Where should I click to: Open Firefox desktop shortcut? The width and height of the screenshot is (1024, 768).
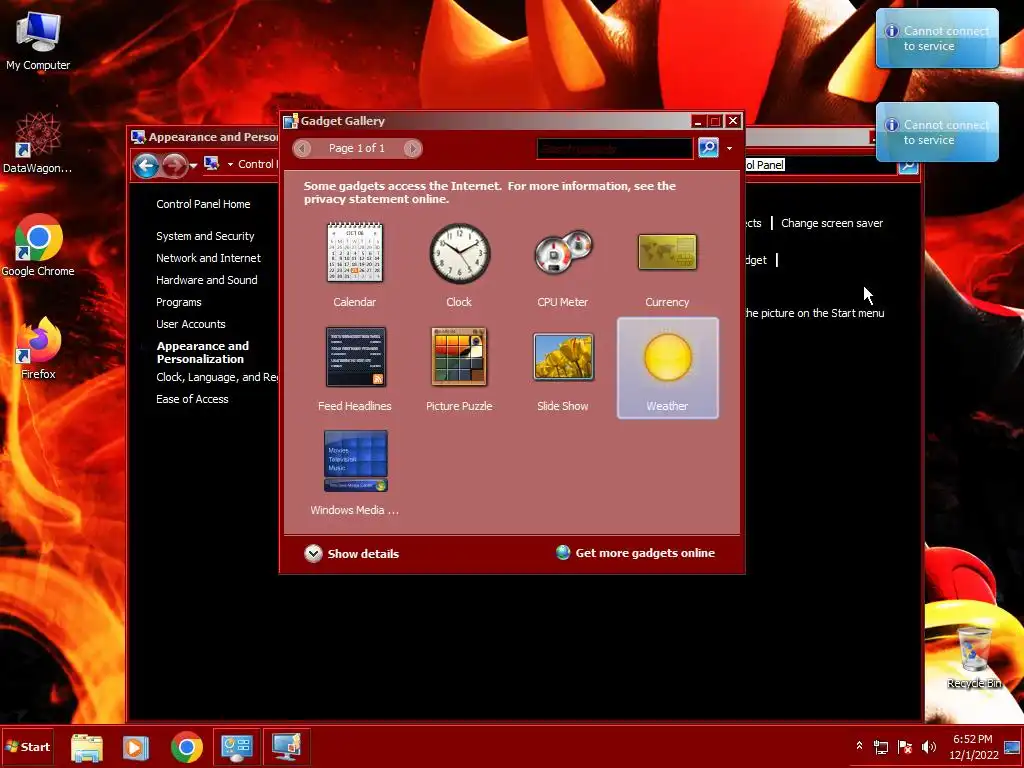[x=38, y=348]
